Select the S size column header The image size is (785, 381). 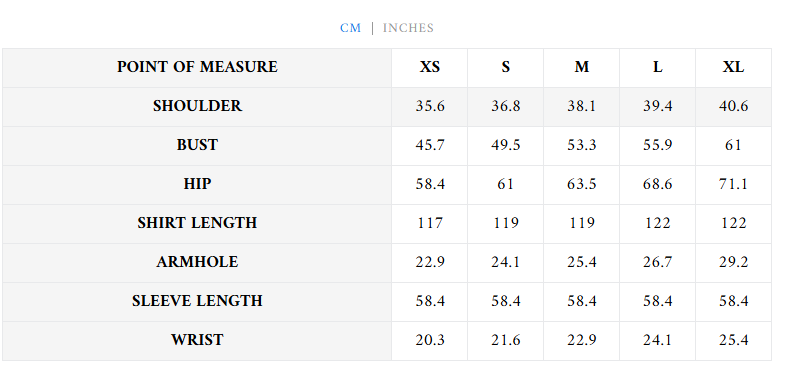pos(506,67)
